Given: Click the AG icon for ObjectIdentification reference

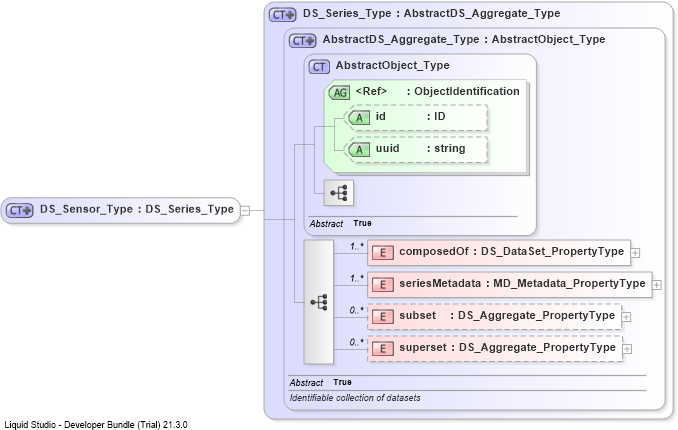Looking at the screenshot, I should pos(339,93).
